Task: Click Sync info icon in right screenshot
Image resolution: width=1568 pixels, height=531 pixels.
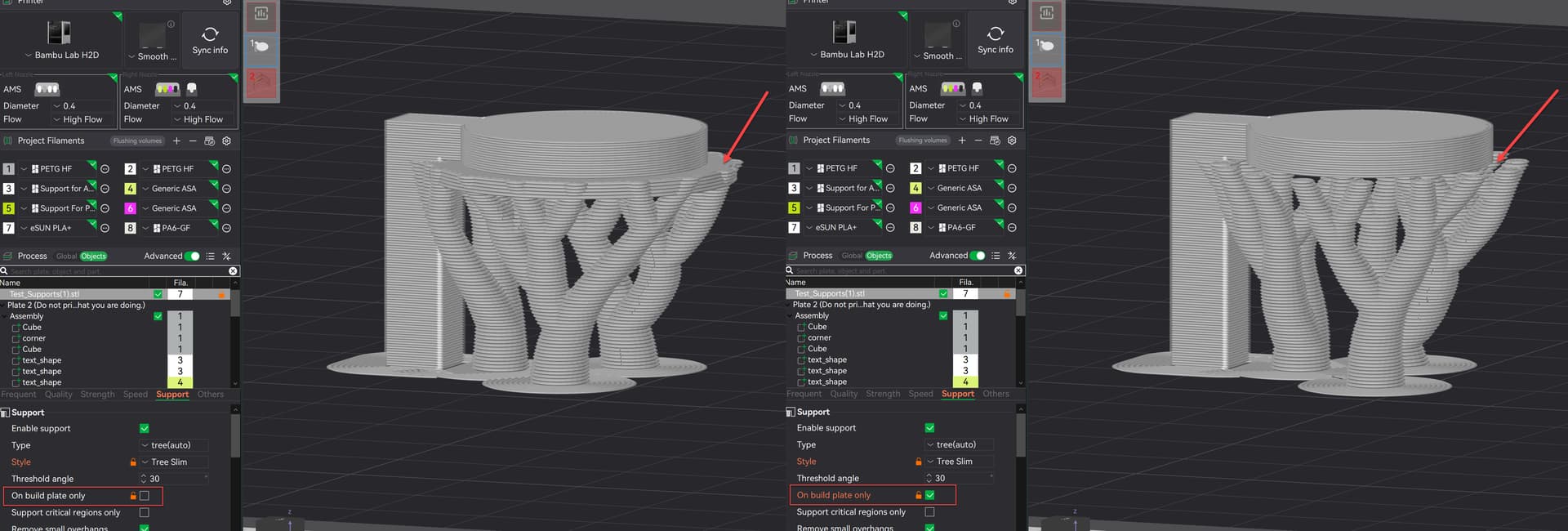Action: 996,33
